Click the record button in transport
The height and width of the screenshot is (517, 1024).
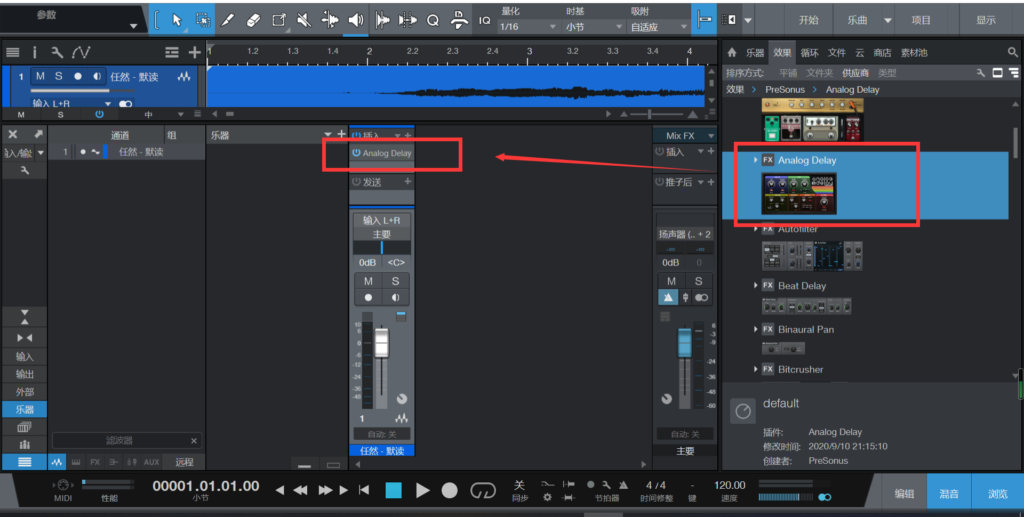[449, 490]
